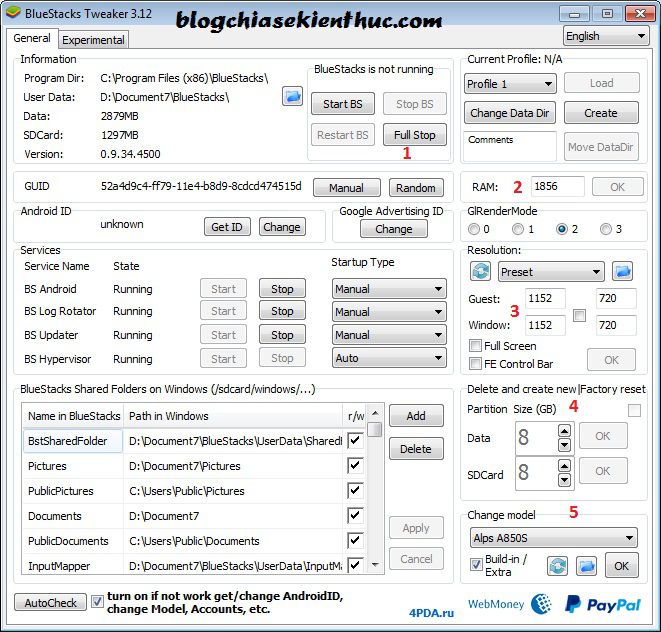Decrease the Data partition size stepper
The width and height of the screenshot is (661, 632).
(564, 445)
